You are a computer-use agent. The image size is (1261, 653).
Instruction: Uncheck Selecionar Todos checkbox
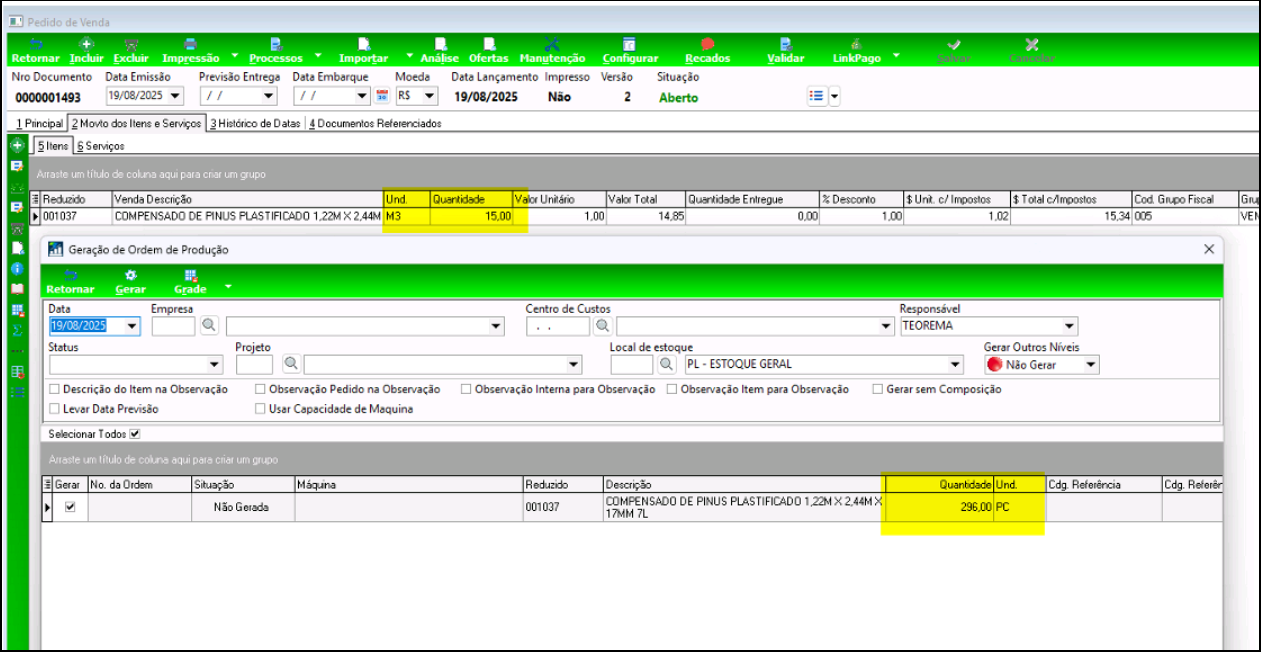click(x=135, y=434)
